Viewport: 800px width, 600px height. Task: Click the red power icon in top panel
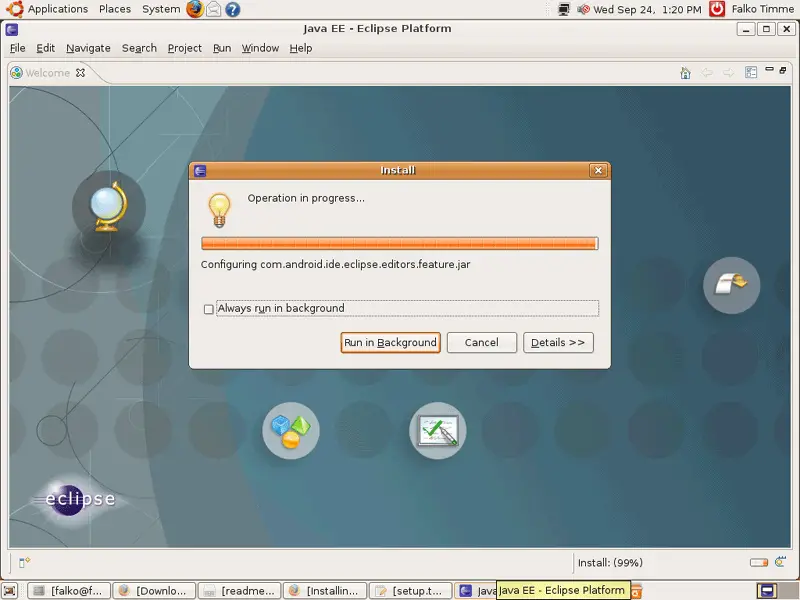click(x=717, y=9)
